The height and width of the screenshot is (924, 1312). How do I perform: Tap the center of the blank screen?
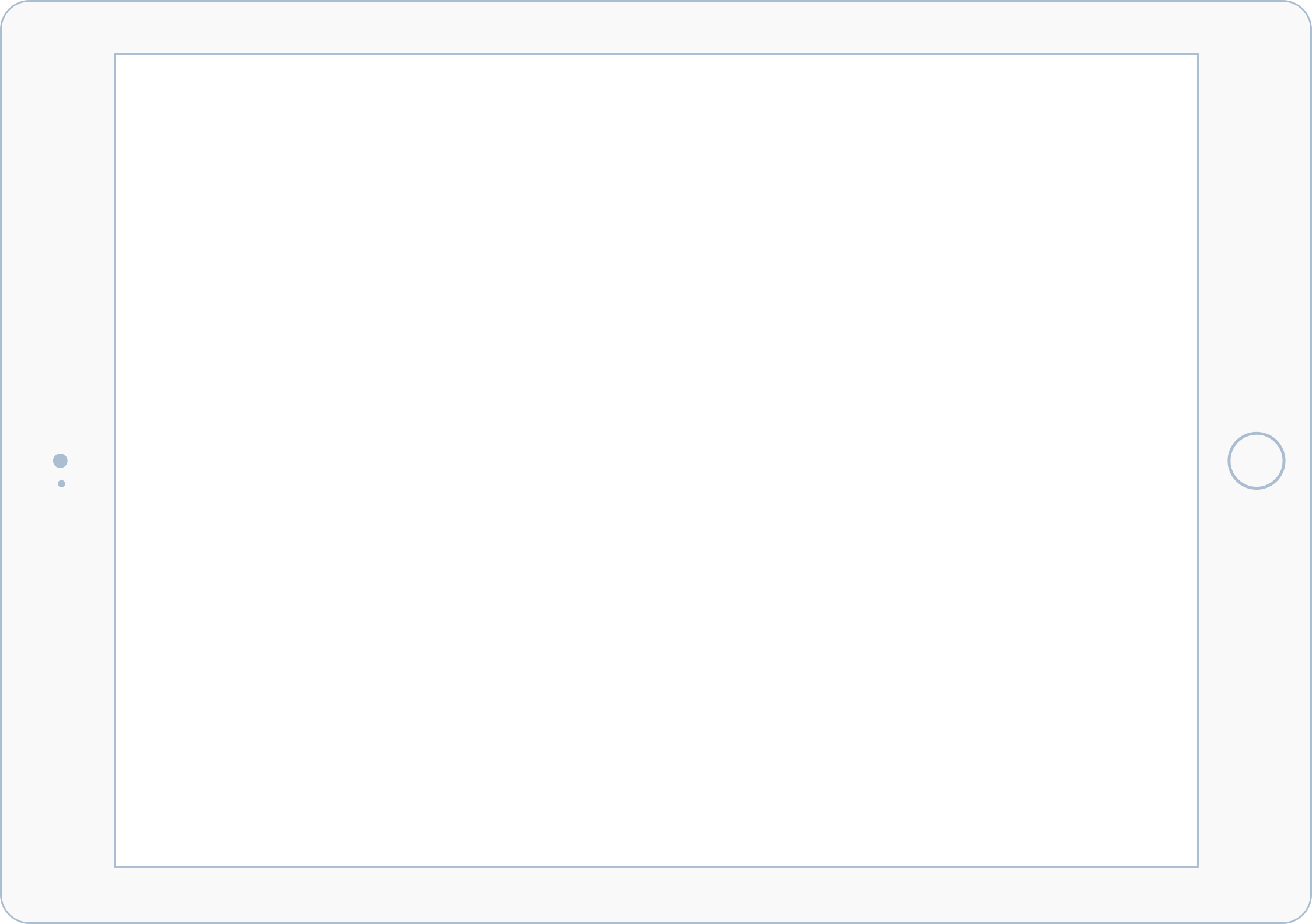coord(656,461)
